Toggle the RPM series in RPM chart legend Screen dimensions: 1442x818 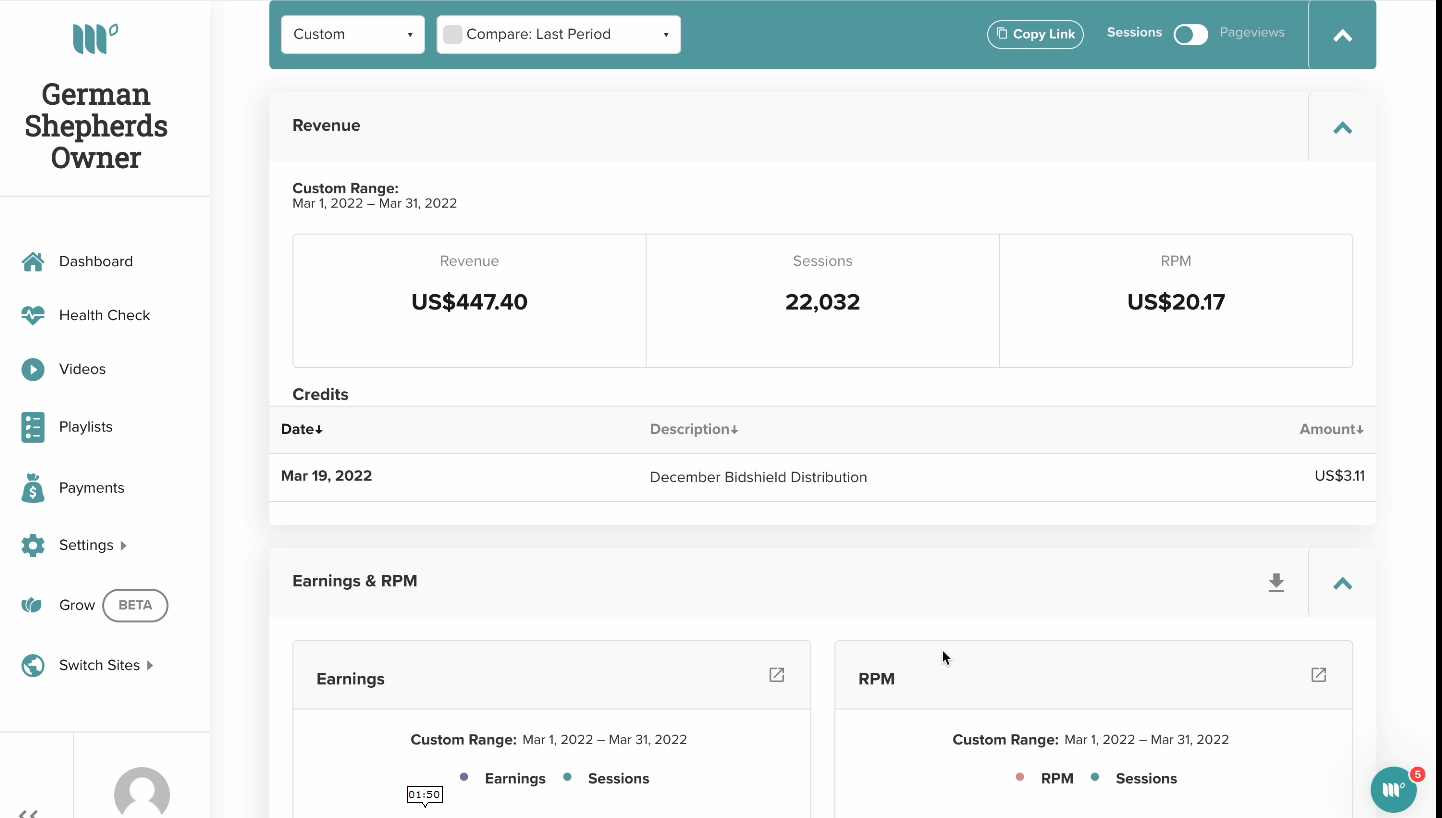point(1044,778)
